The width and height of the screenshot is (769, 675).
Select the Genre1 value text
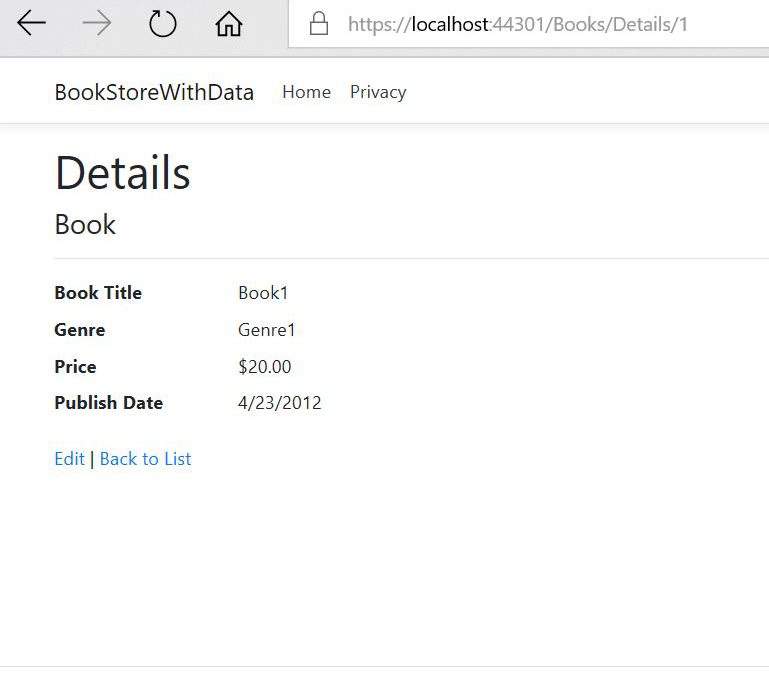coord(267,330)
